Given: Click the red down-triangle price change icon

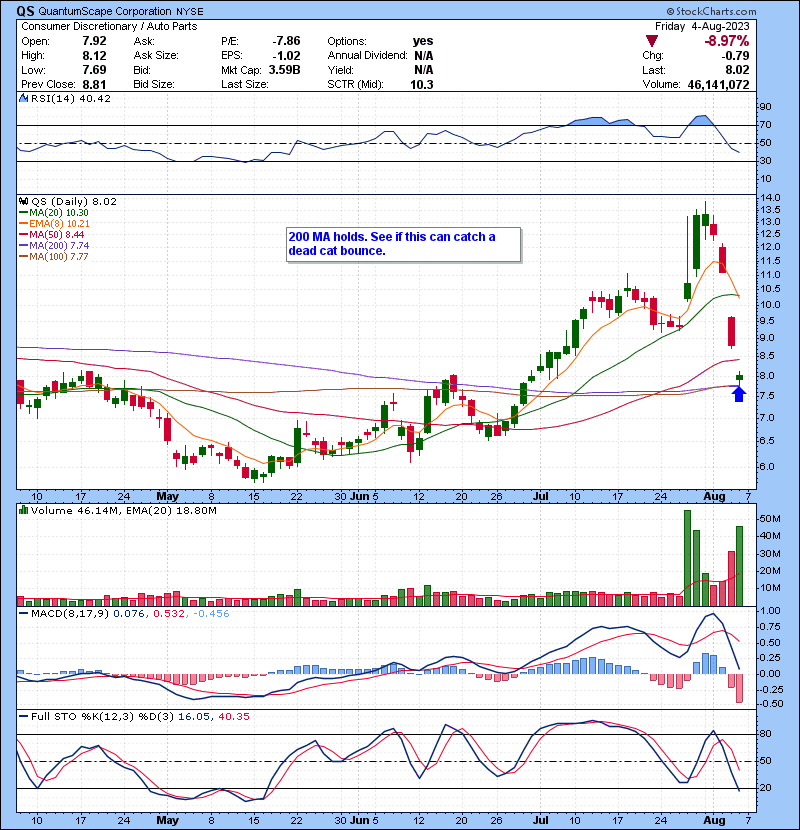Looking at the screenshot, I should coord(654,42).
